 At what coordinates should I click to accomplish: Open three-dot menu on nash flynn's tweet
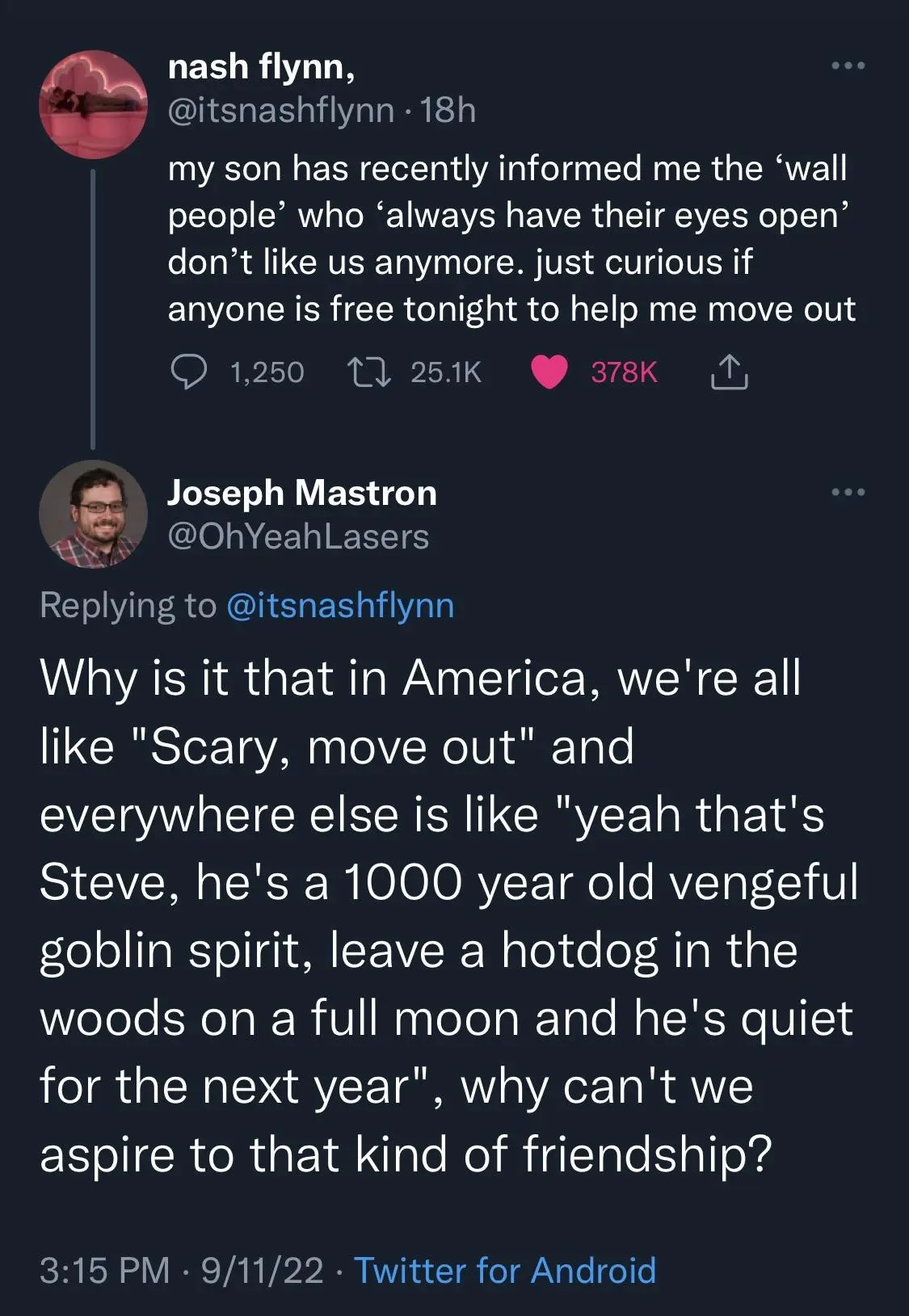tap(848, 65)
